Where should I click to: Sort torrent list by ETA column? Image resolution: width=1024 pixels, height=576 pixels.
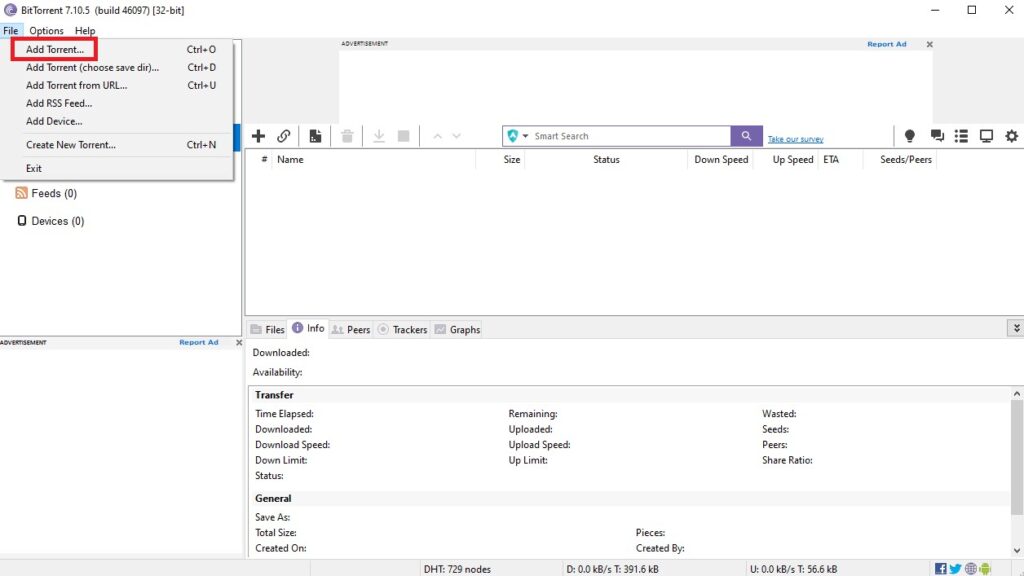point(842,159)
